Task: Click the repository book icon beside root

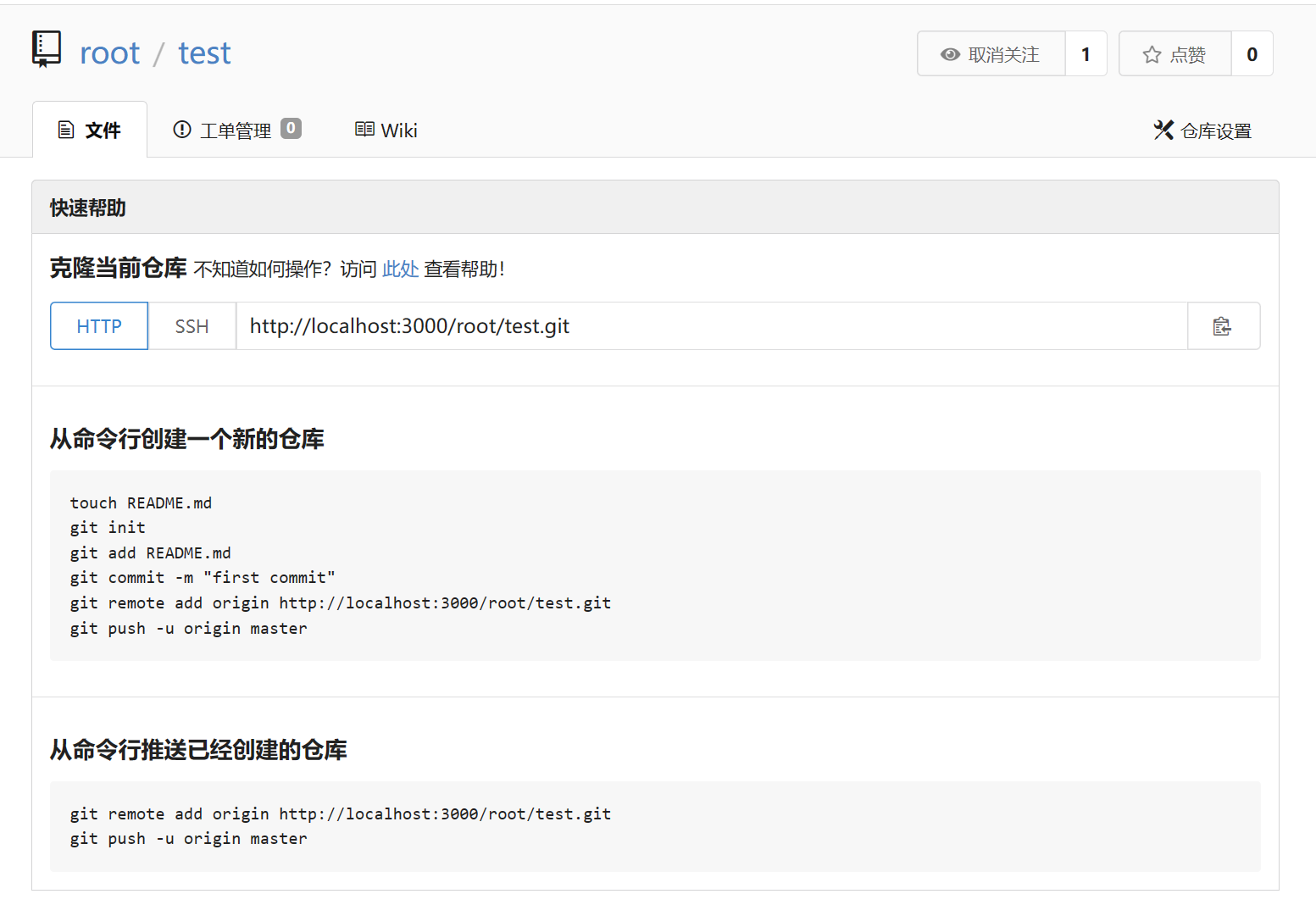Action: point(47,49)
